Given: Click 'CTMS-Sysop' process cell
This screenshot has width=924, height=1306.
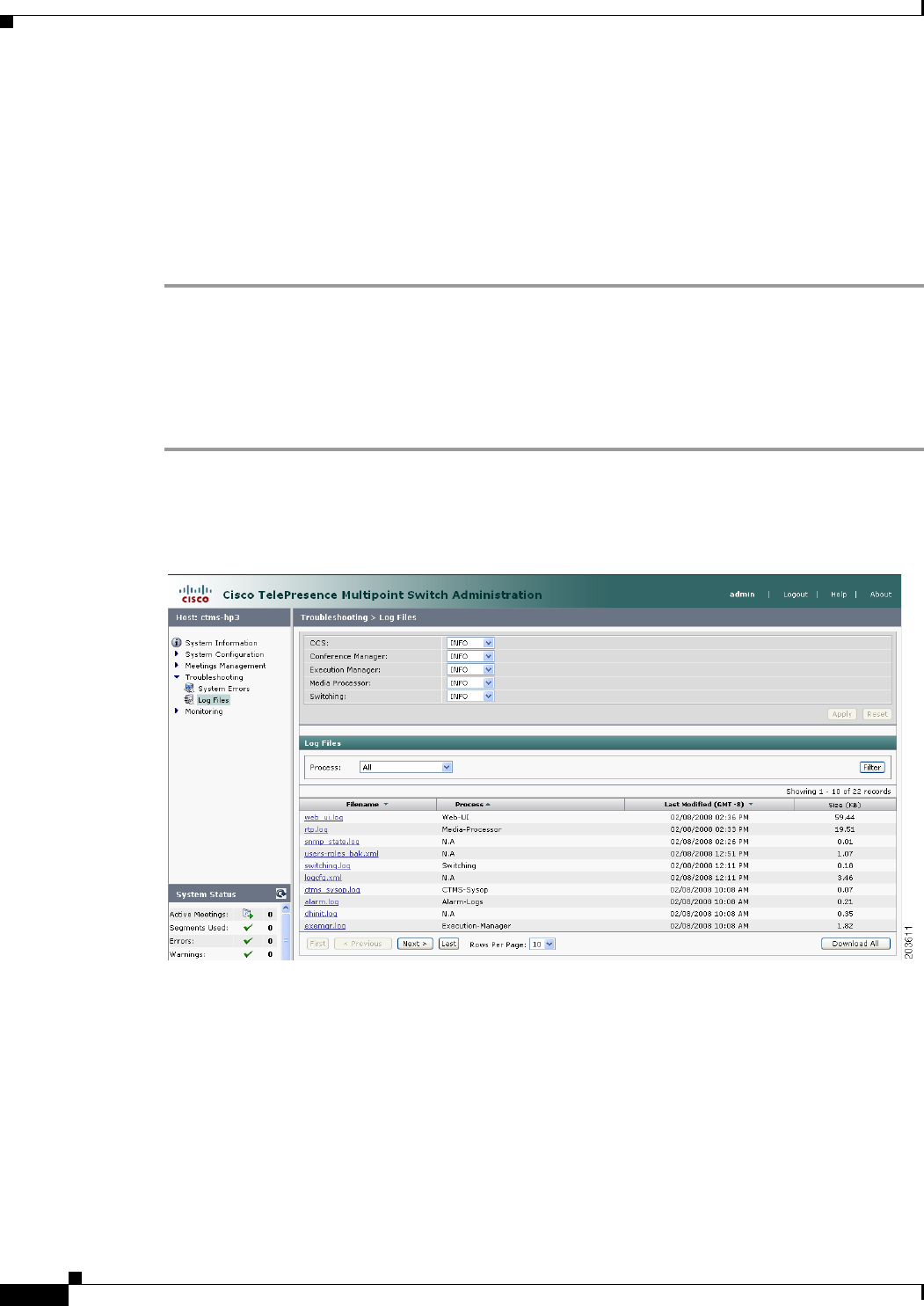Looking at the screenshot, I should pos(464,890).
